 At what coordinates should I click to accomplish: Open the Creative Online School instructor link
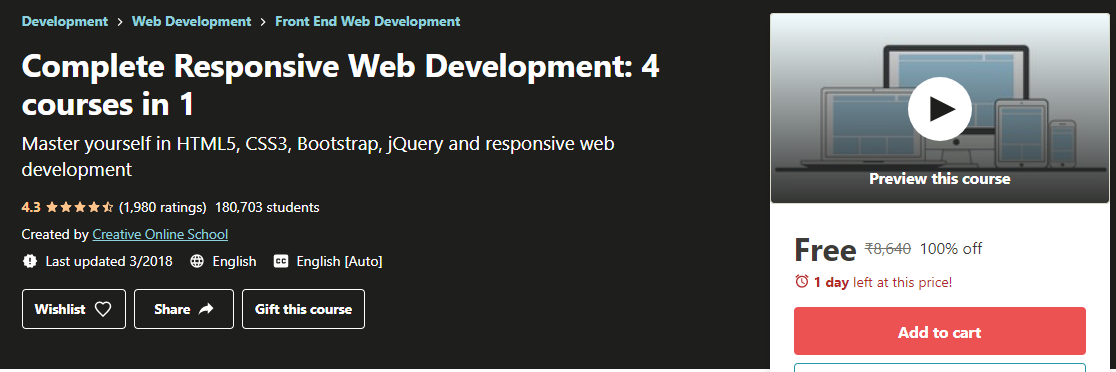coord(160,234)
